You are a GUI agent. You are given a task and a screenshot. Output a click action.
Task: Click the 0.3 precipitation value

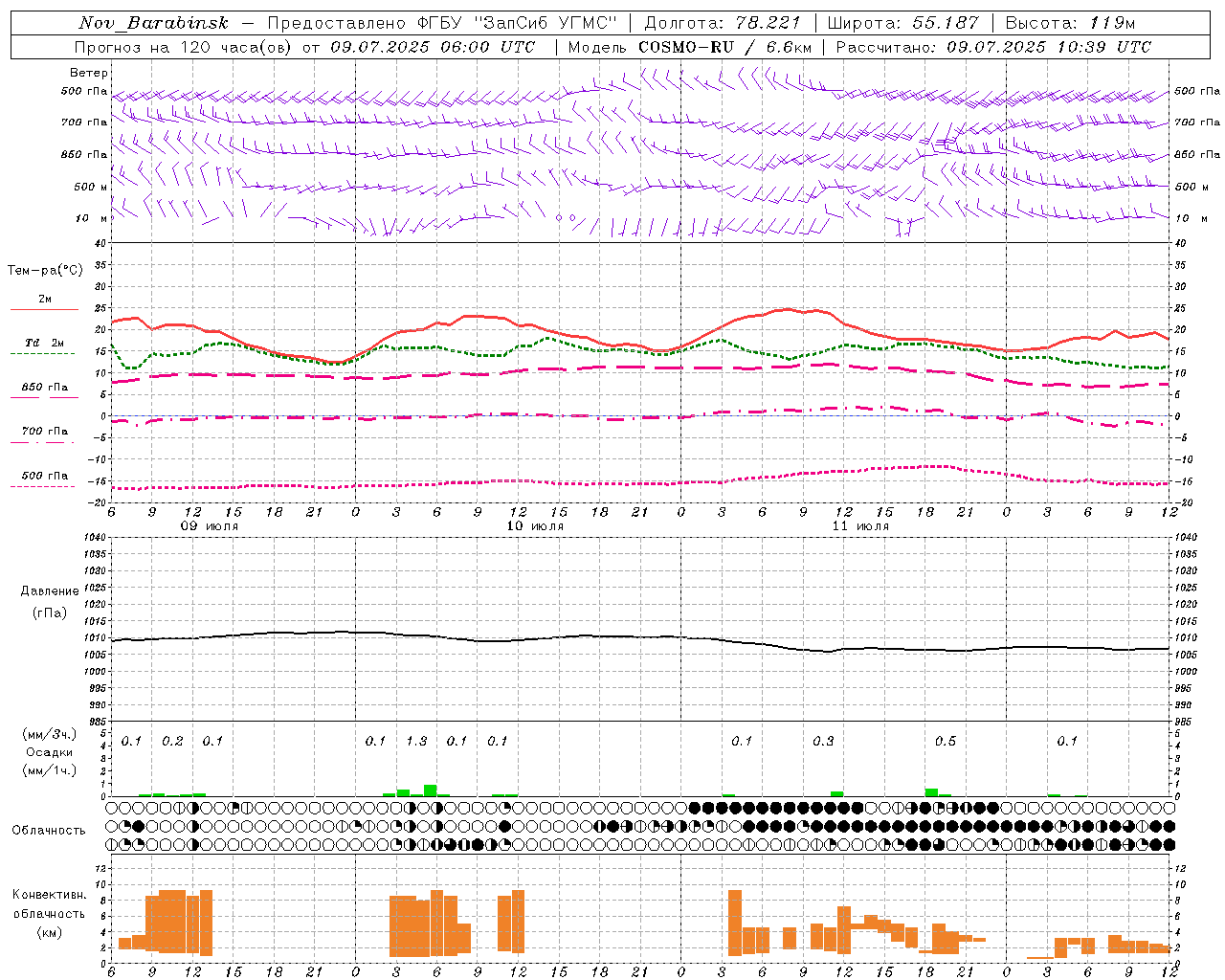tap(823, 741)
